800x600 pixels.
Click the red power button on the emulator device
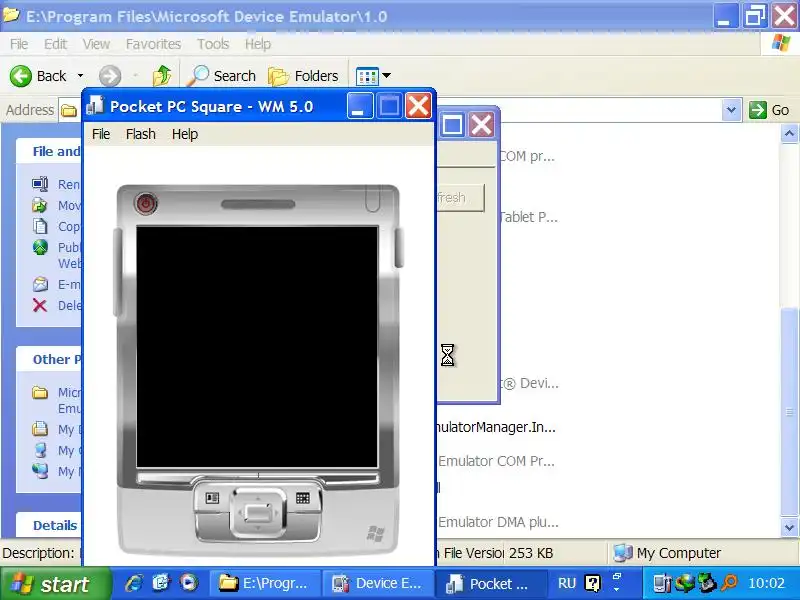coord(146,204)
